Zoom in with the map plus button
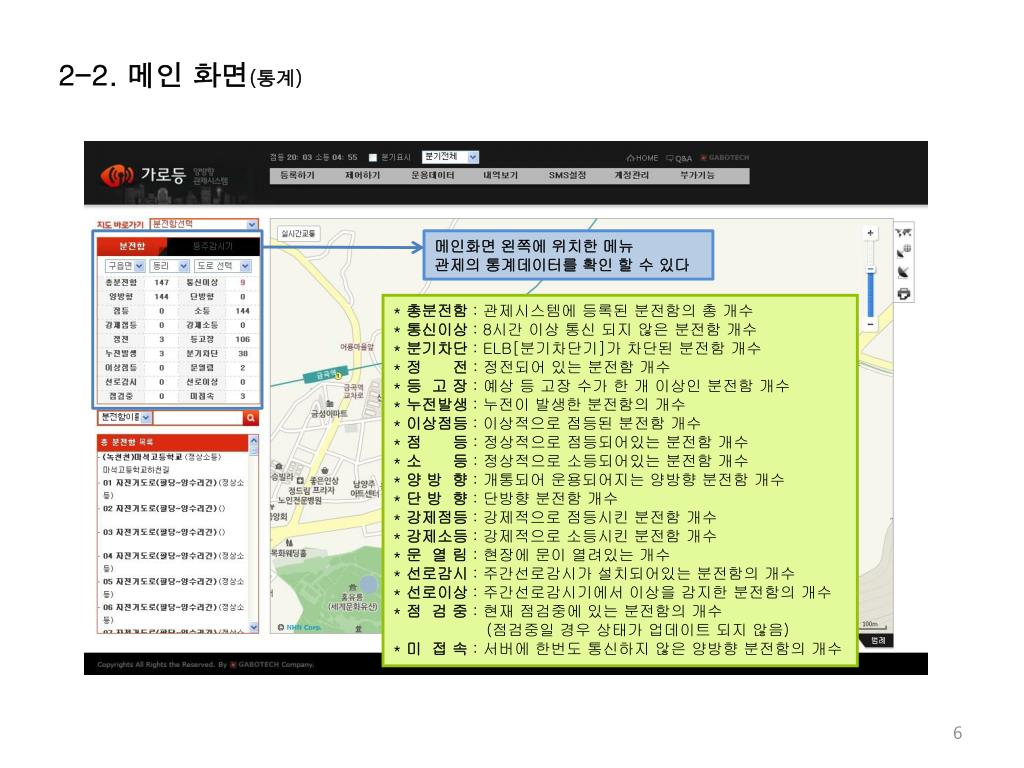1024x768 pixels. 870,233
